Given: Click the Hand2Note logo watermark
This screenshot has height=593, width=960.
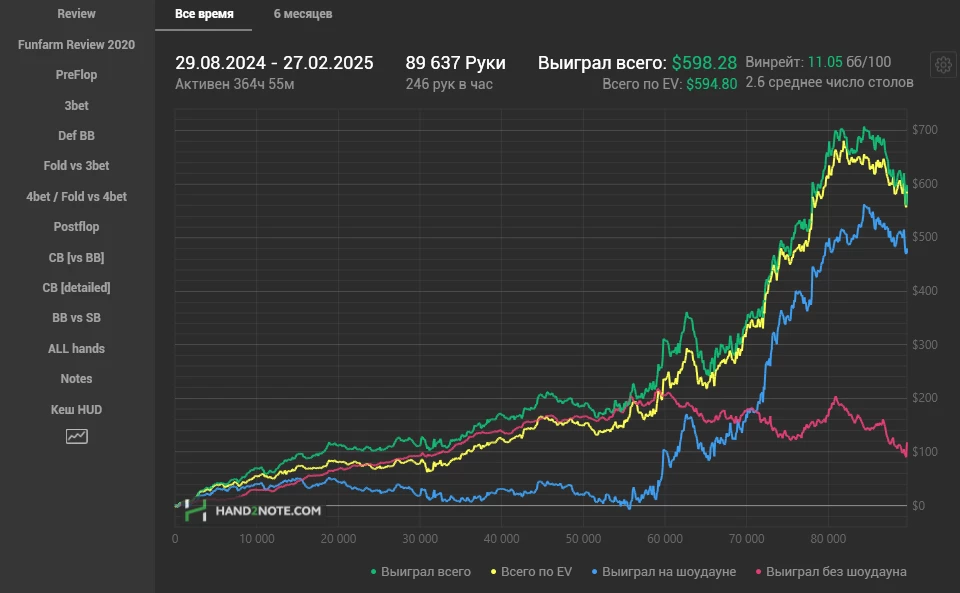Looking at the screenshot, I should point(250,510).
